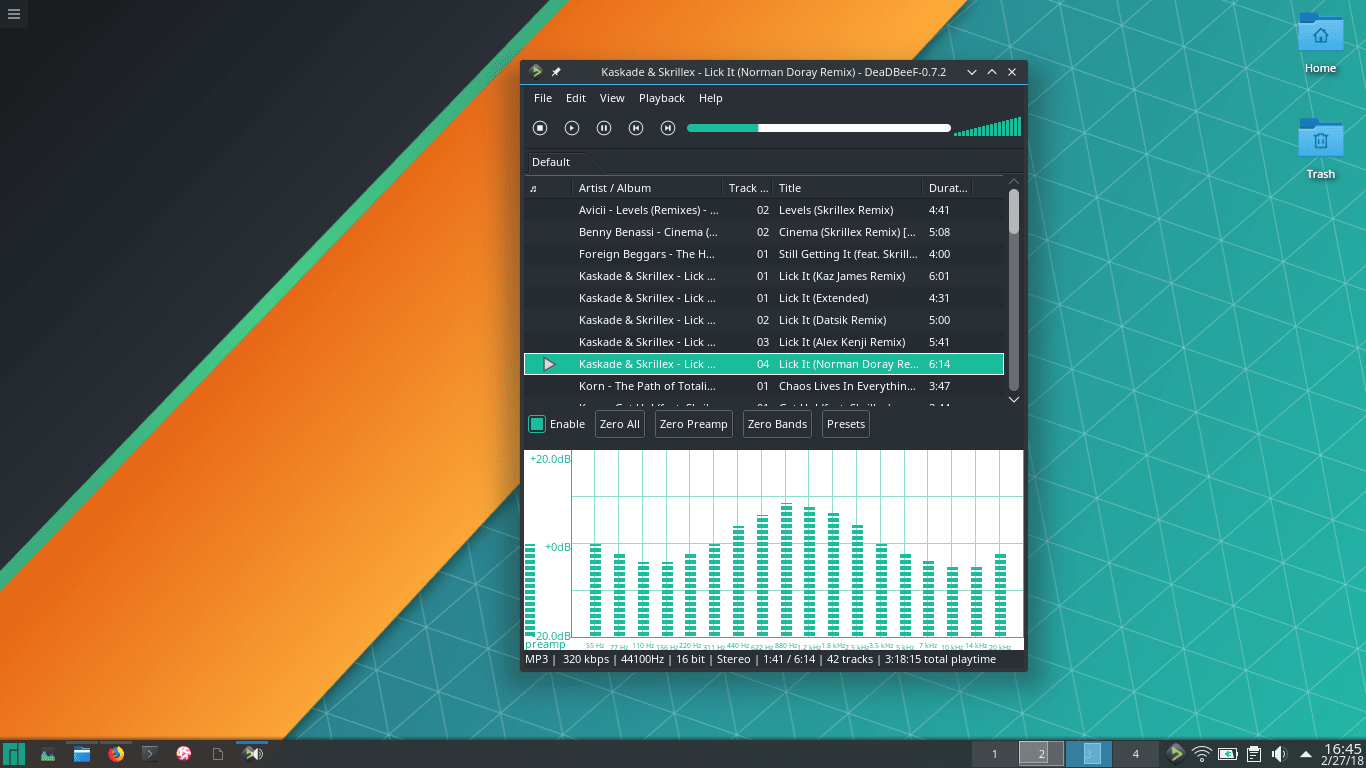Screen dimensions: 1366x768
Task: Click the volume bar in the toolbar
Action: tap(988, 127)
